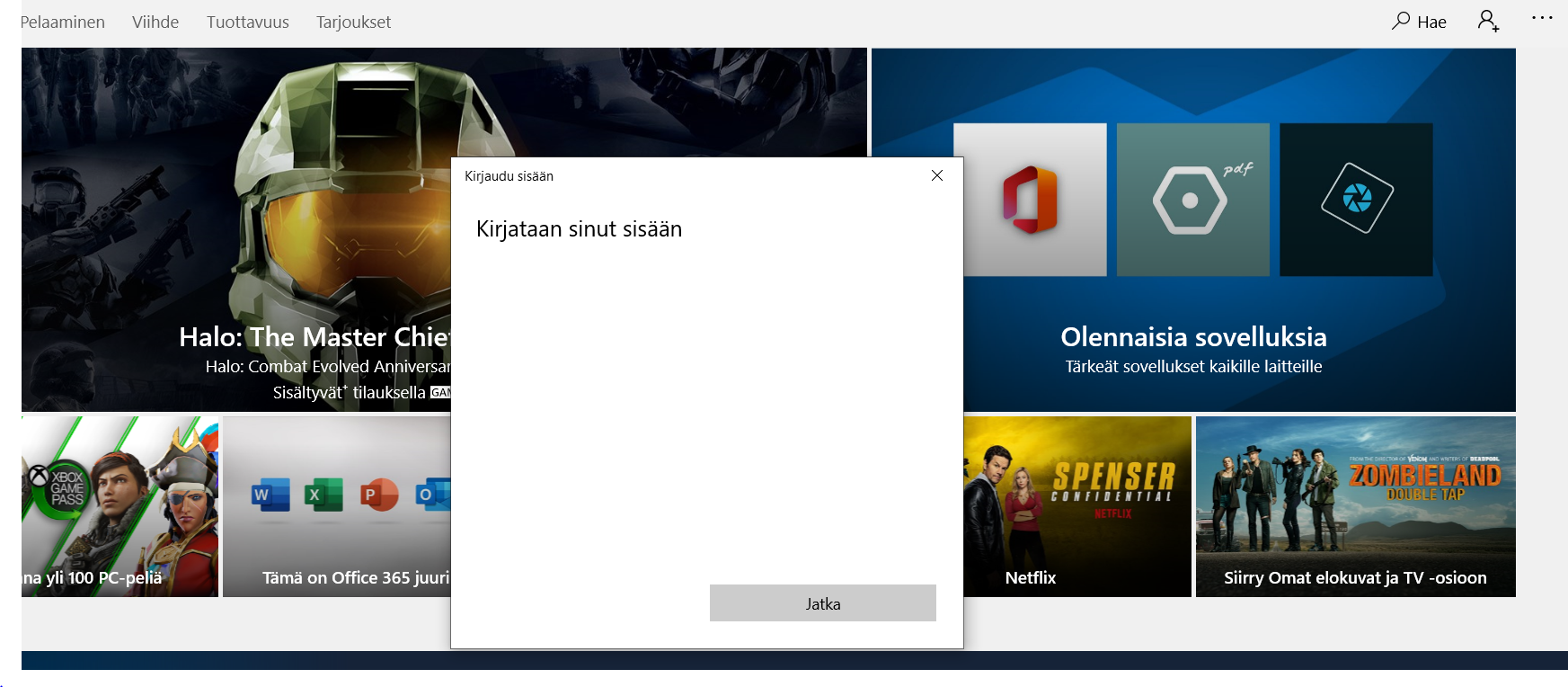Viewport: 1568px width, 687px height.
Task: Open the Netflix Spenser Confidential tile
Action: pyautogui.click(x=1077, y=506)
